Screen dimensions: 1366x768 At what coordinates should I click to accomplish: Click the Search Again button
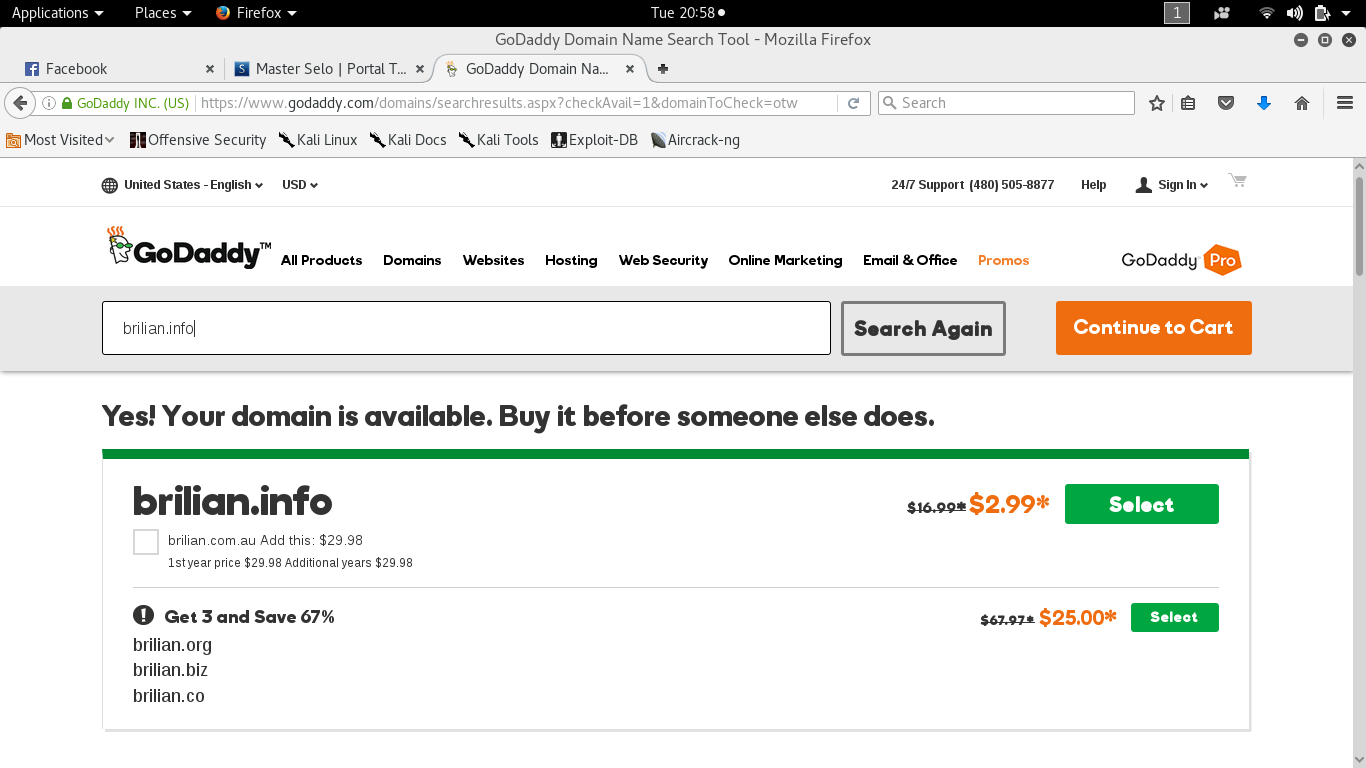(x=923, y=328)
